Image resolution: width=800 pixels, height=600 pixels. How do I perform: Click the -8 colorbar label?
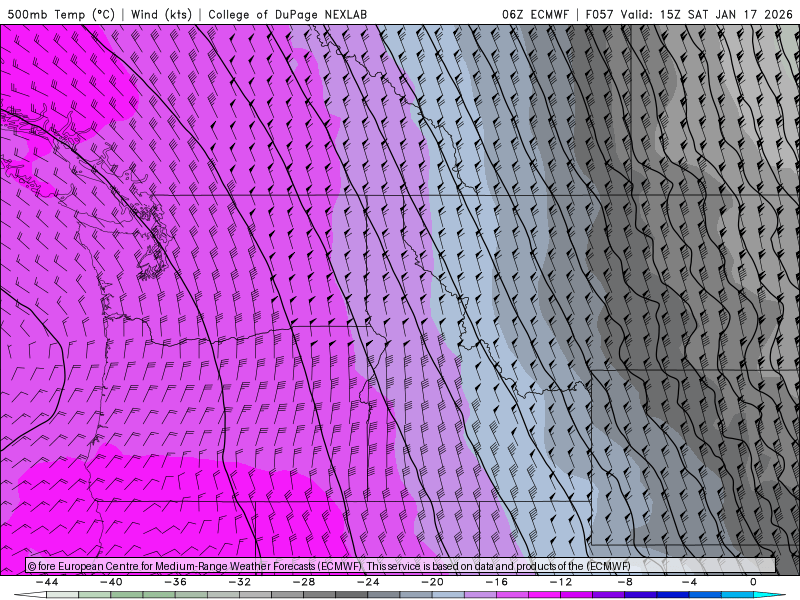(625, 582)
